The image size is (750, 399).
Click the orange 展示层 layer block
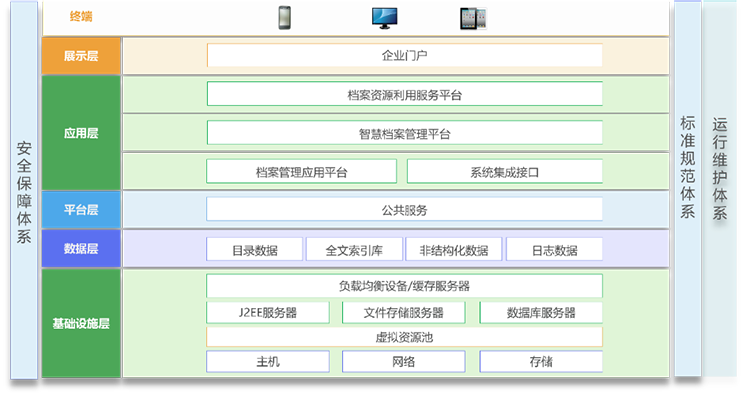pyautogui.click(x=81, y=56)
